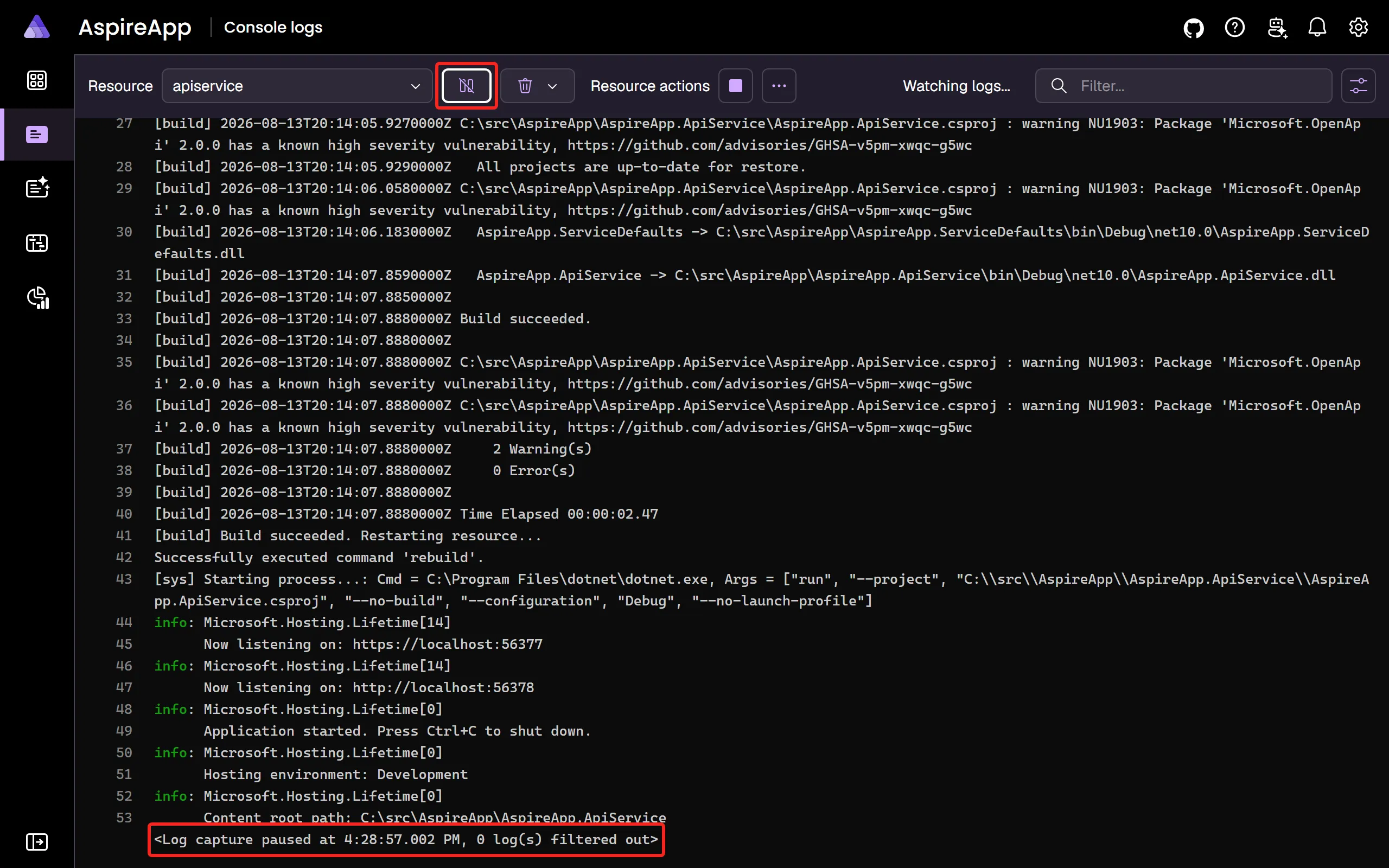Viewport: 1389px width, 868px height.
Task: Click 'Watching logs...' status text
Action: pos(956,86)
